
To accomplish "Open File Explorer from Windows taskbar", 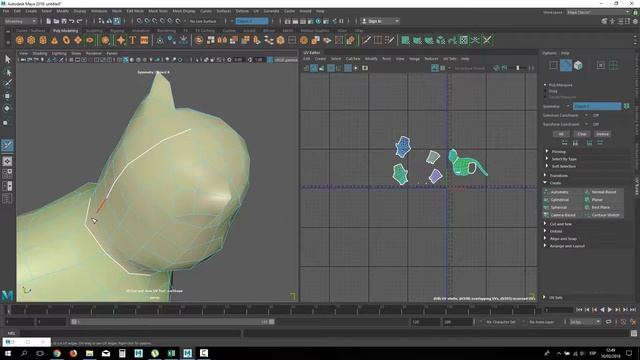I will coord(89,353).
